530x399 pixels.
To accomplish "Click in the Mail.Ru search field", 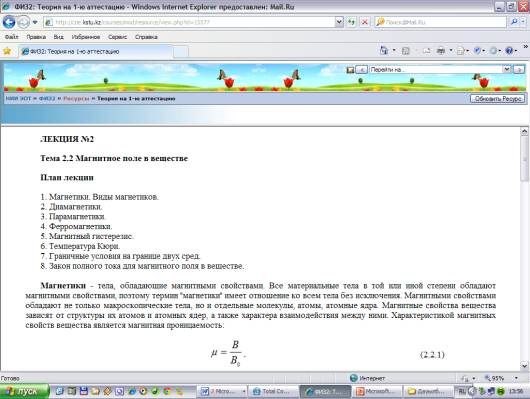I will 440,22.
